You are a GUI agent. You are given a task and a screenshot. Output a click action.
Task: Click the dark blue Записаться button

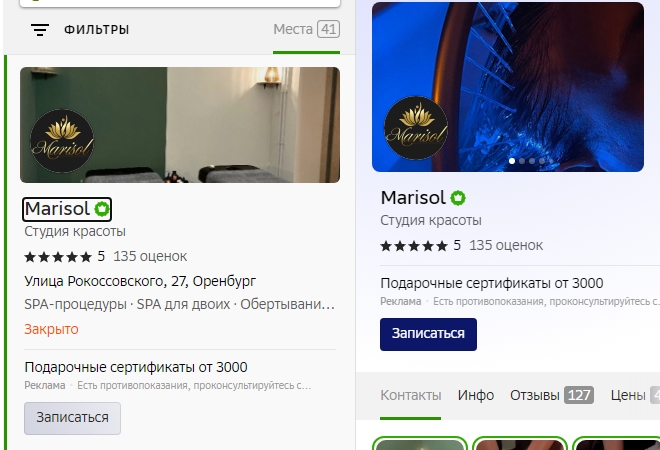coord(428,334)
